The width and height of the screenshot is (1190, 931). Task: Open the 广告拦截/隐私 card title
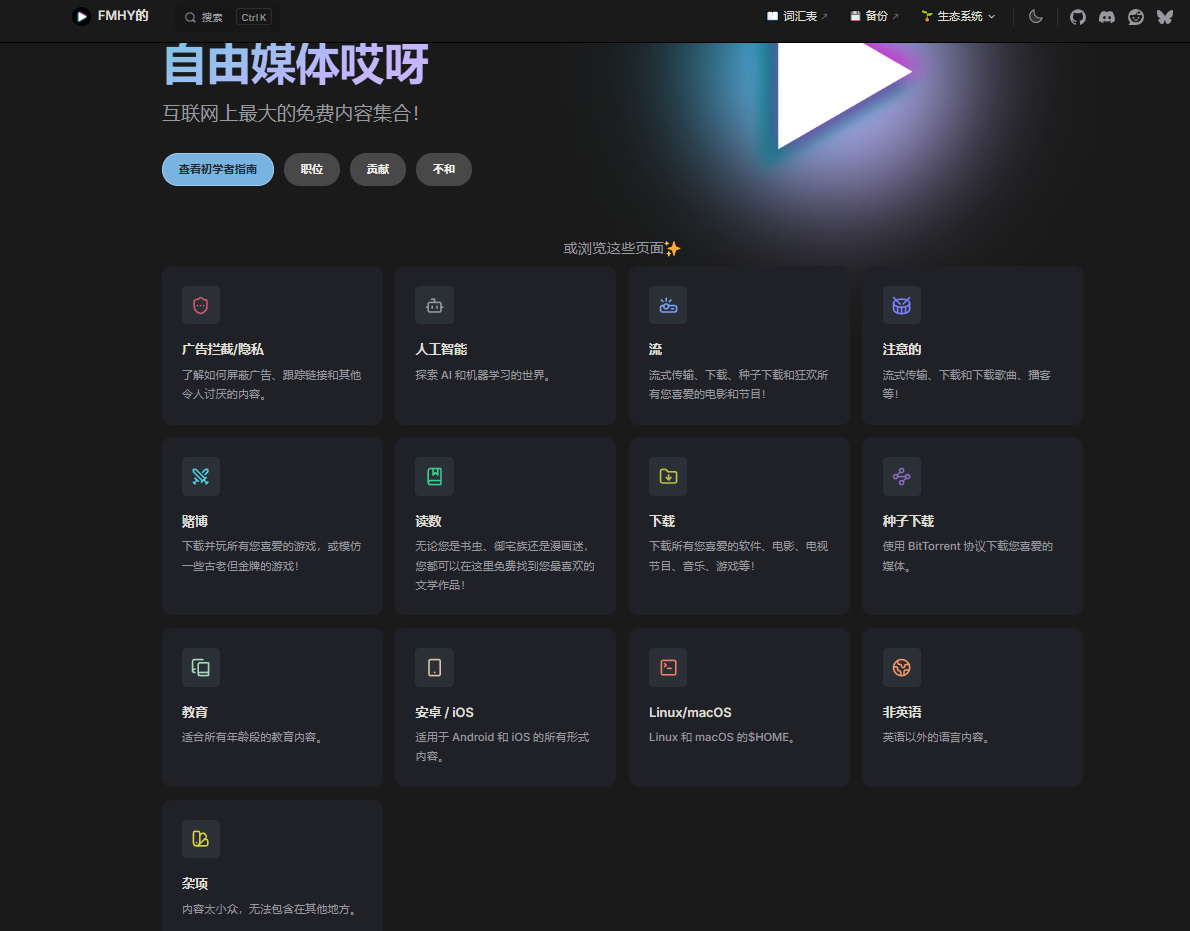[223, 349]
